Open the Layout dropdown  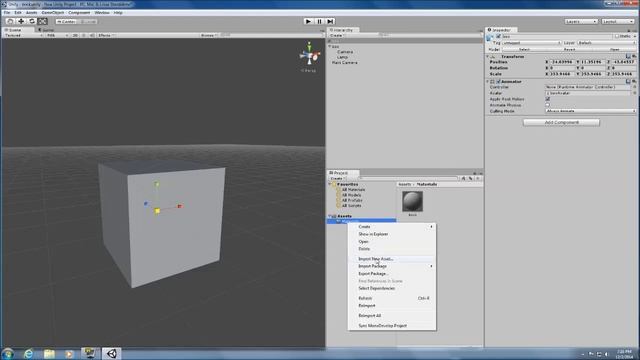click(618, 21)
